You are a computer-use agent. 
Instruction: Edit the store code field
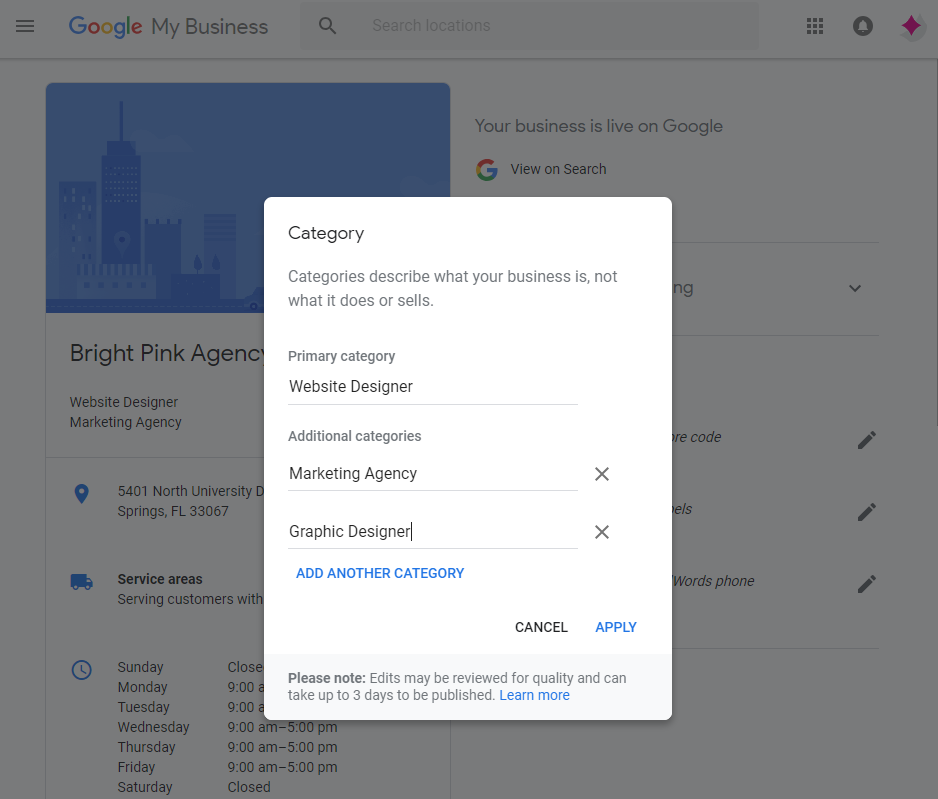[867, 440]
